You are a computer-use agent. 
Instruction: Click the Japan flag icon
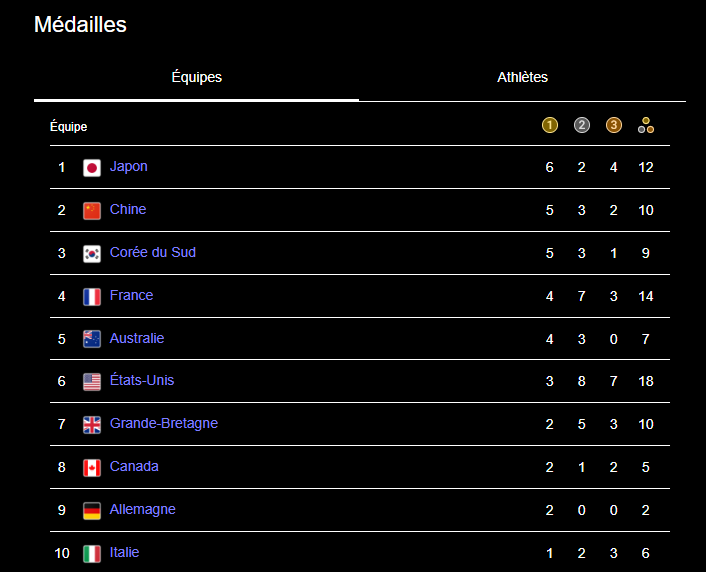(92, 168)
